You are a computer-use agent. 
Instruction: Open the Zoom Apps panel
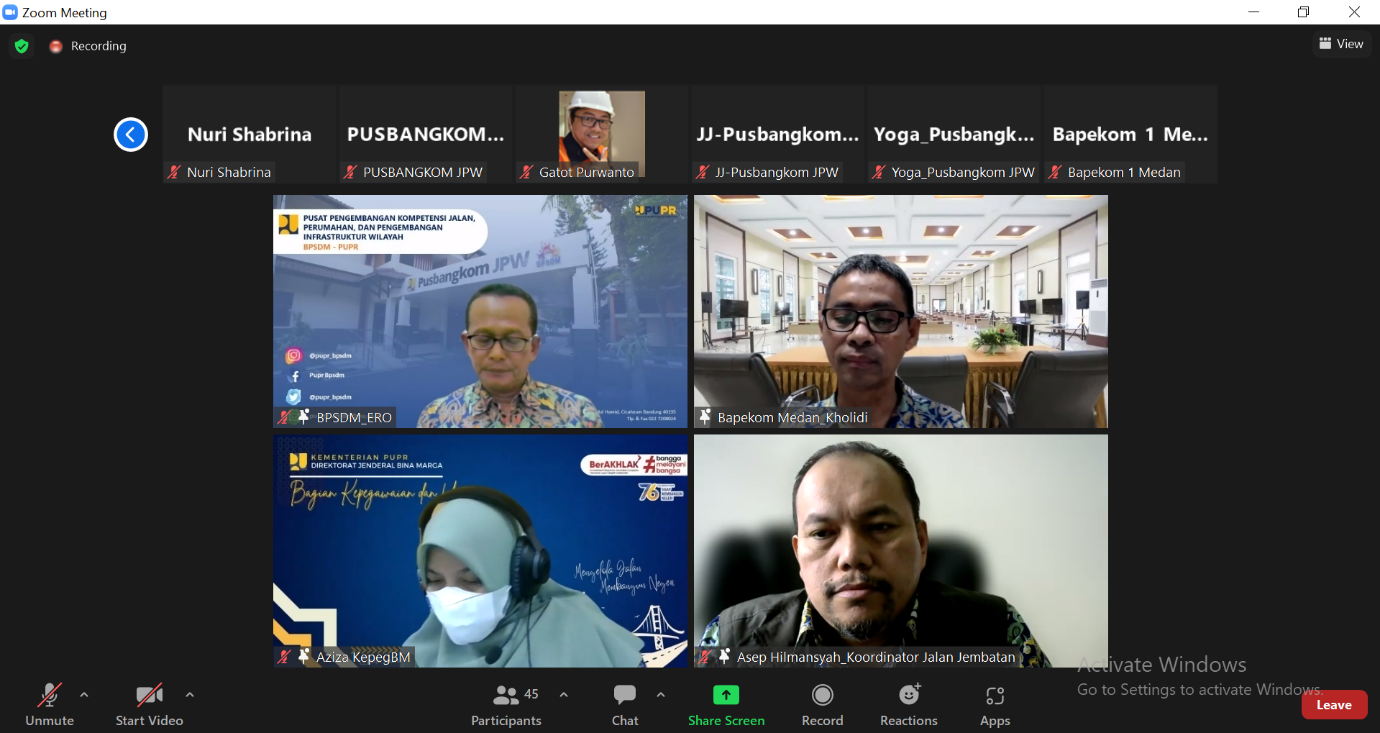pos(994,704)
